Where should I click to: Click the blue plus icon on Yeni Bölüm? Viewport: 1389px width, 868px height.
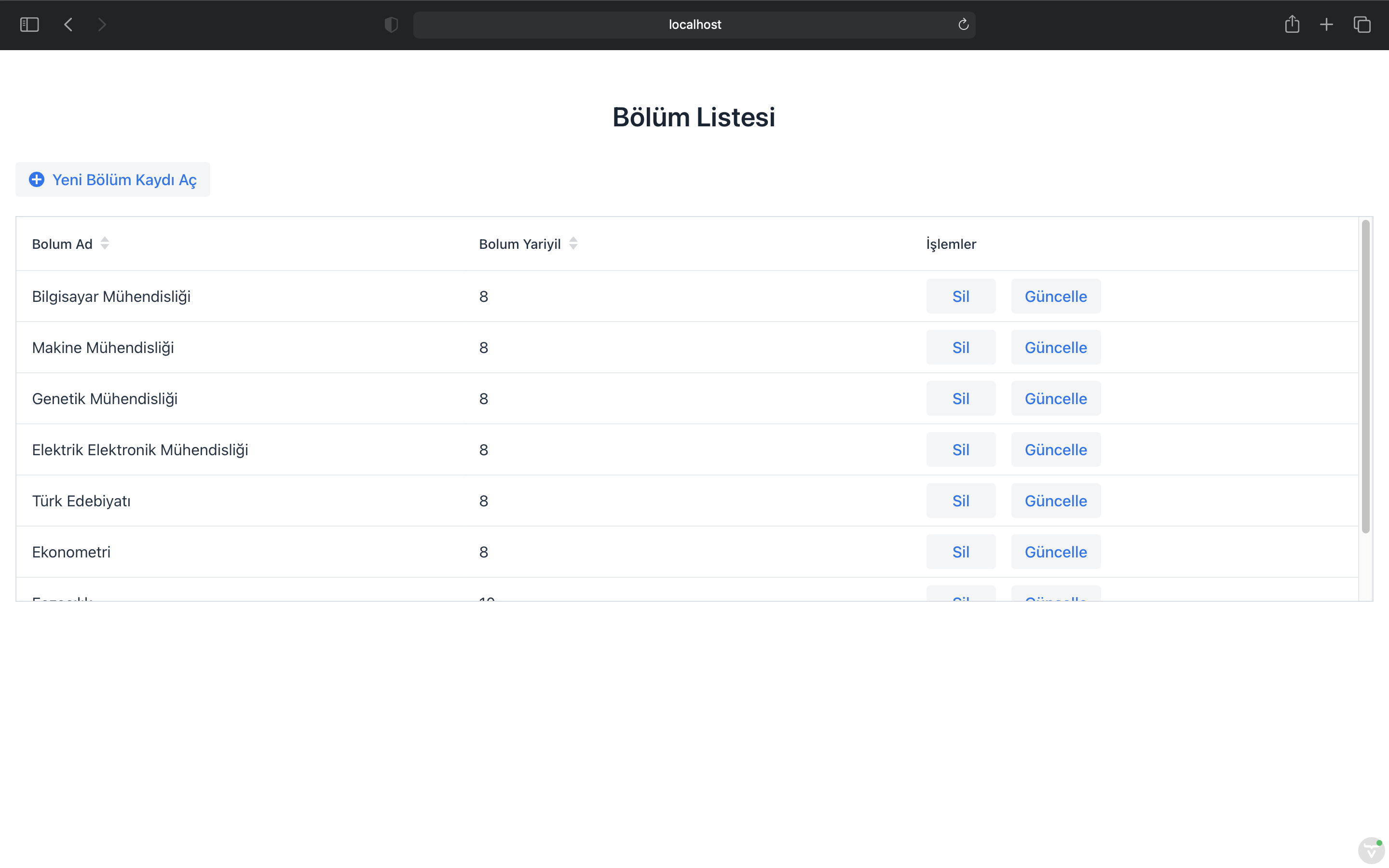point(37,180)
